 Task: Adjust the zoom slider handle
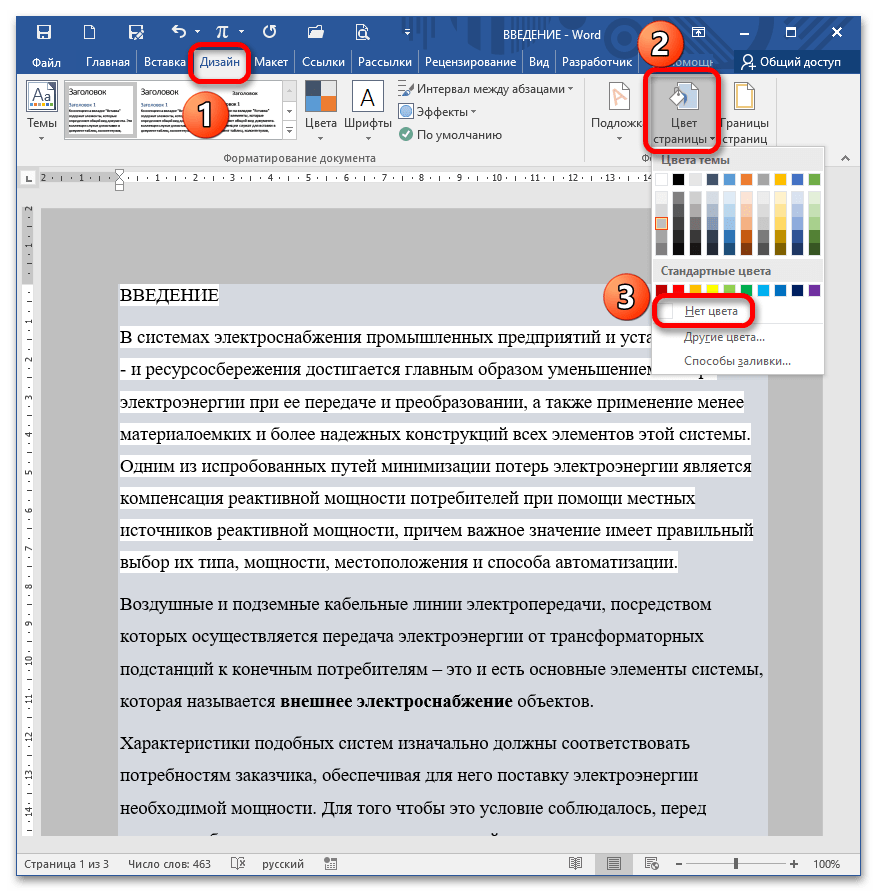click(736, 864)
